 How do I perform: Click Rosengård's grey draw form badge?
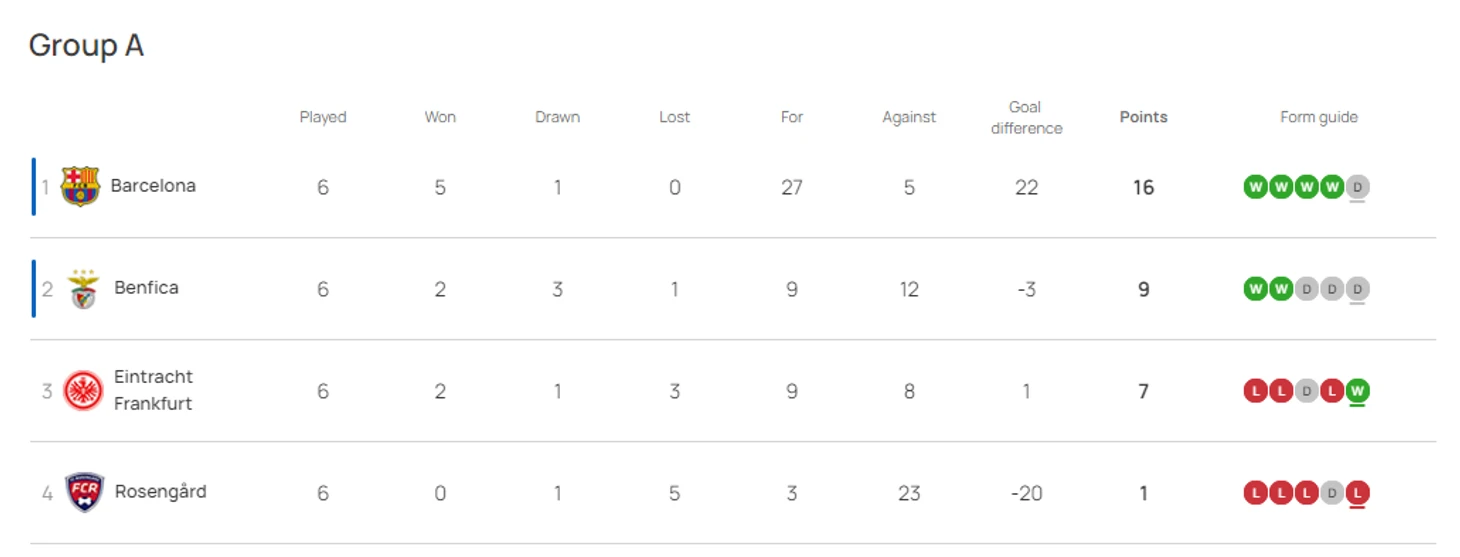pyautogui.click(x=1331, y=493)
